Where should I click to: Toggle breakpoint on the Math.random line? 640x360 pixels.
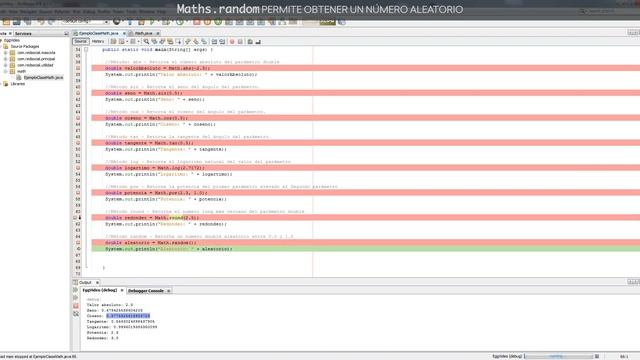coord(78,242)
